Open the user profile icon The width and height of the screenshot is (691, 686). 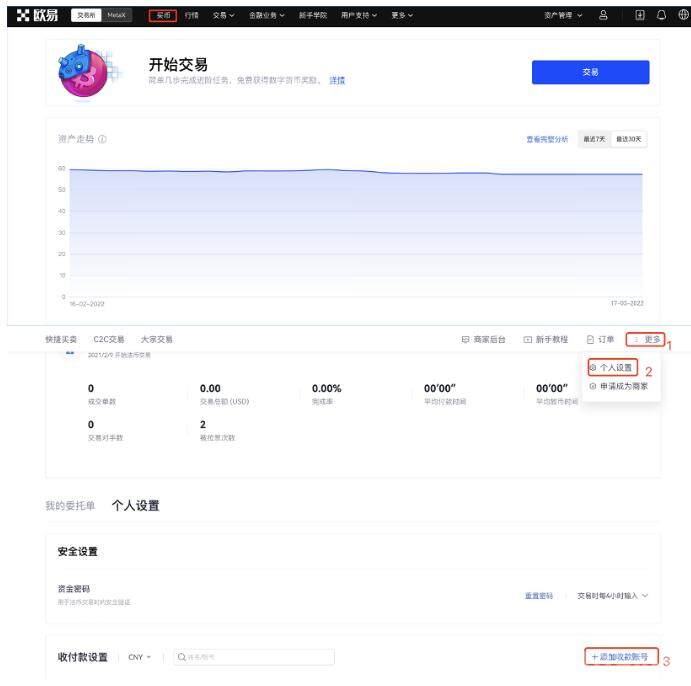[x=603, y=15]
